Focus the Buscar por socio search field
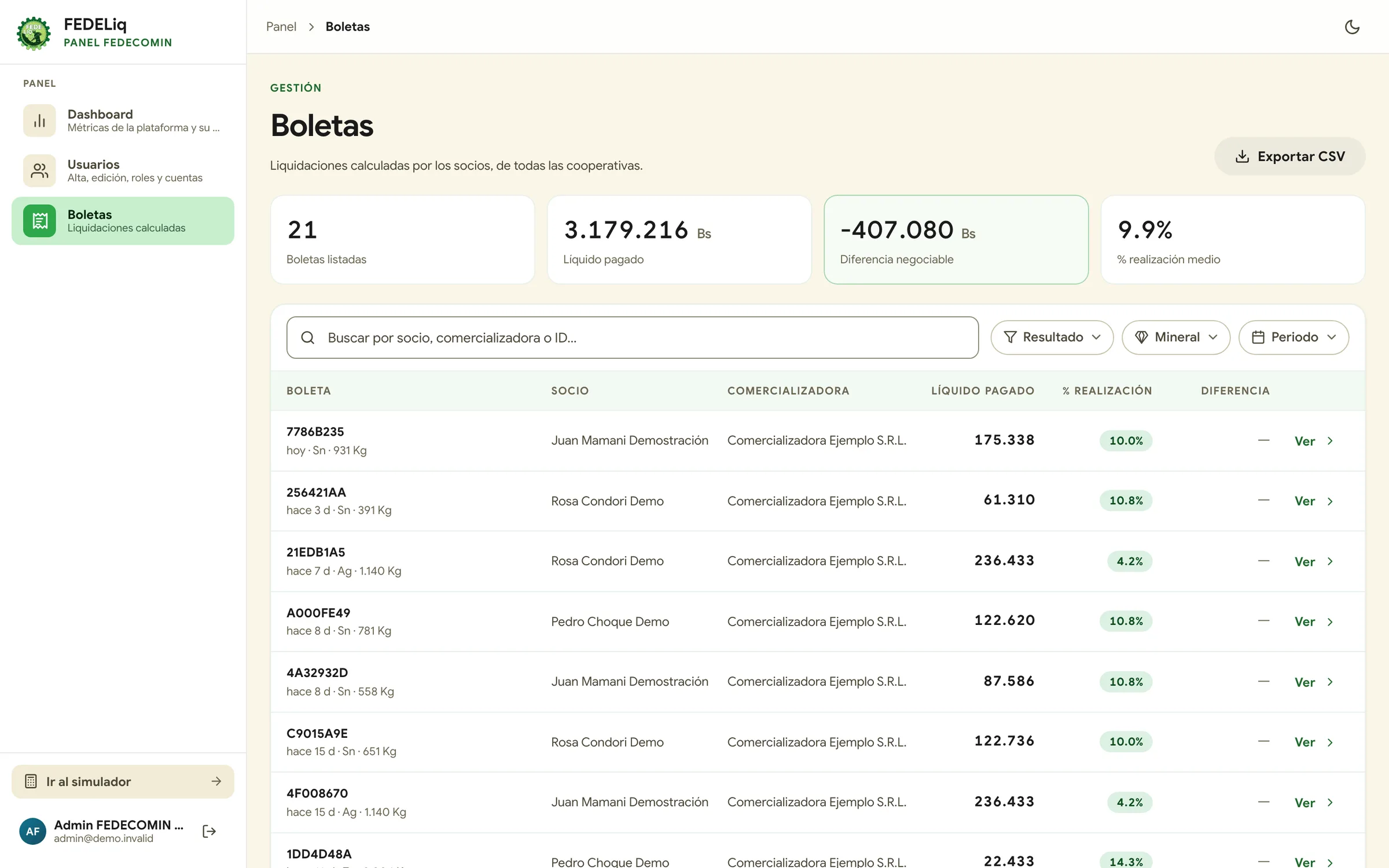Viewport: 1389px width, 868px height. [633, 337]
